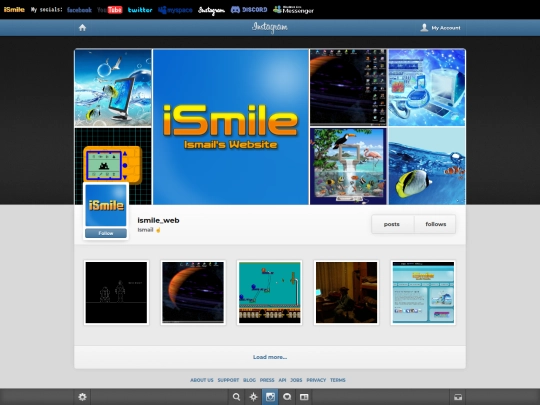
Task: Open the SUPPORT footer link
Action: coord(228,380)
